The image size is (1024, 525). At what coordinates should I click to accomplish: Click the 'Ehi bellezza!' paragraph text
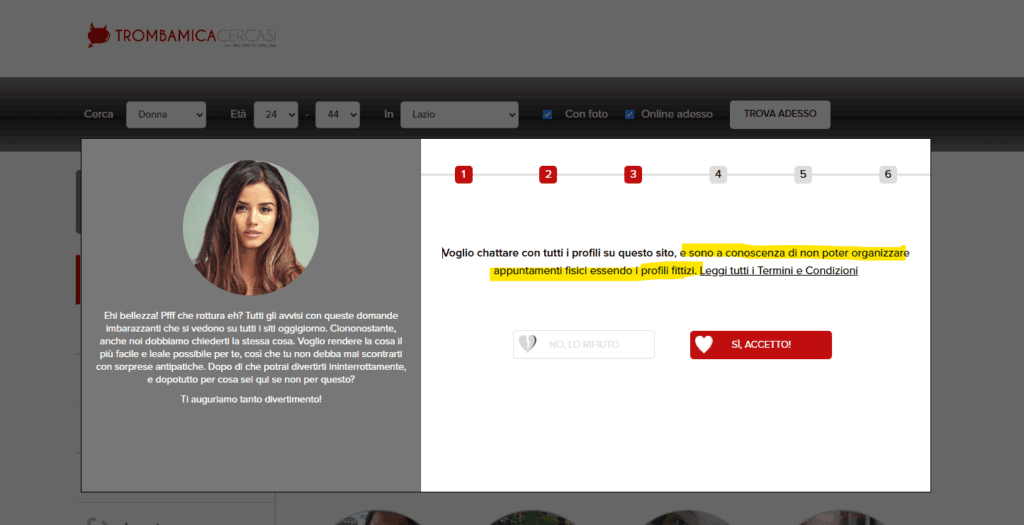tap(251, 347)
